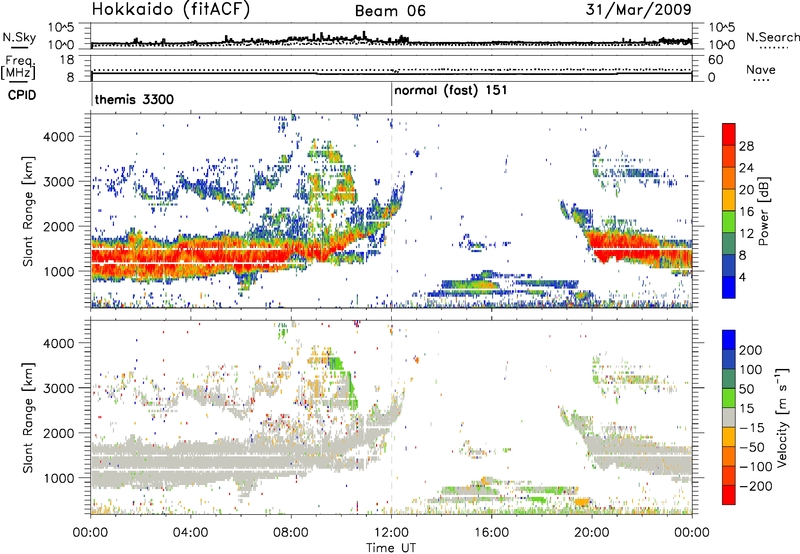Image resolution: width=800 pixels, height=554 pixels.
Task: Click the 'Time UT' axis label
Action: click(x=391, y=547)
